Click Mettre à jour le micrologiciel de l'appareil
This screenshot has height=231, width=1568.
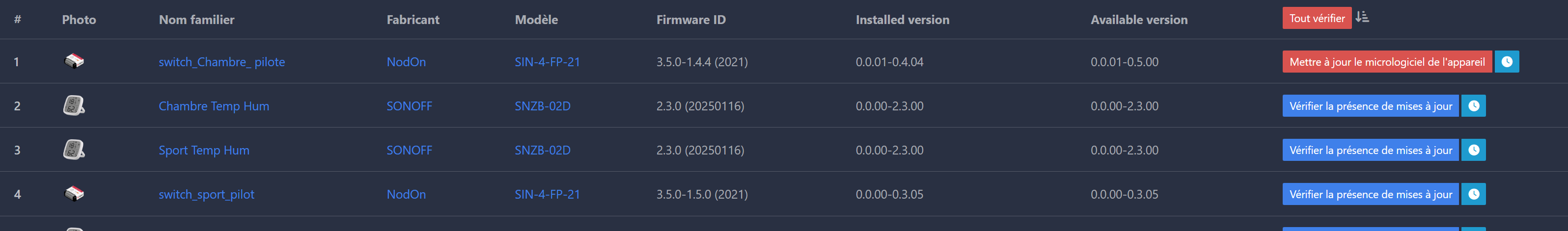pyautogui.click(x=1387, y=61)
